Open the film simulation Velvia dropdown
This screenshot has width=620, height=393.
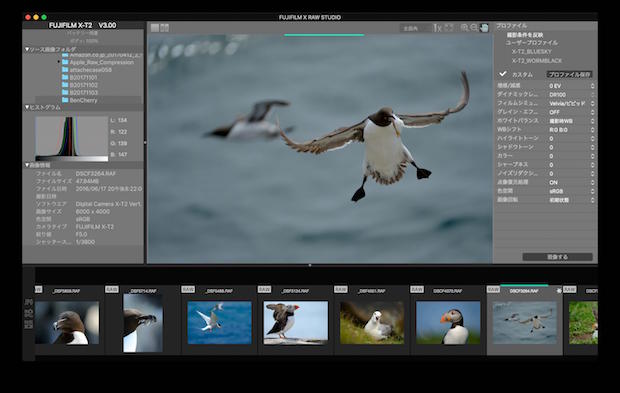click(x=571, y=103)
